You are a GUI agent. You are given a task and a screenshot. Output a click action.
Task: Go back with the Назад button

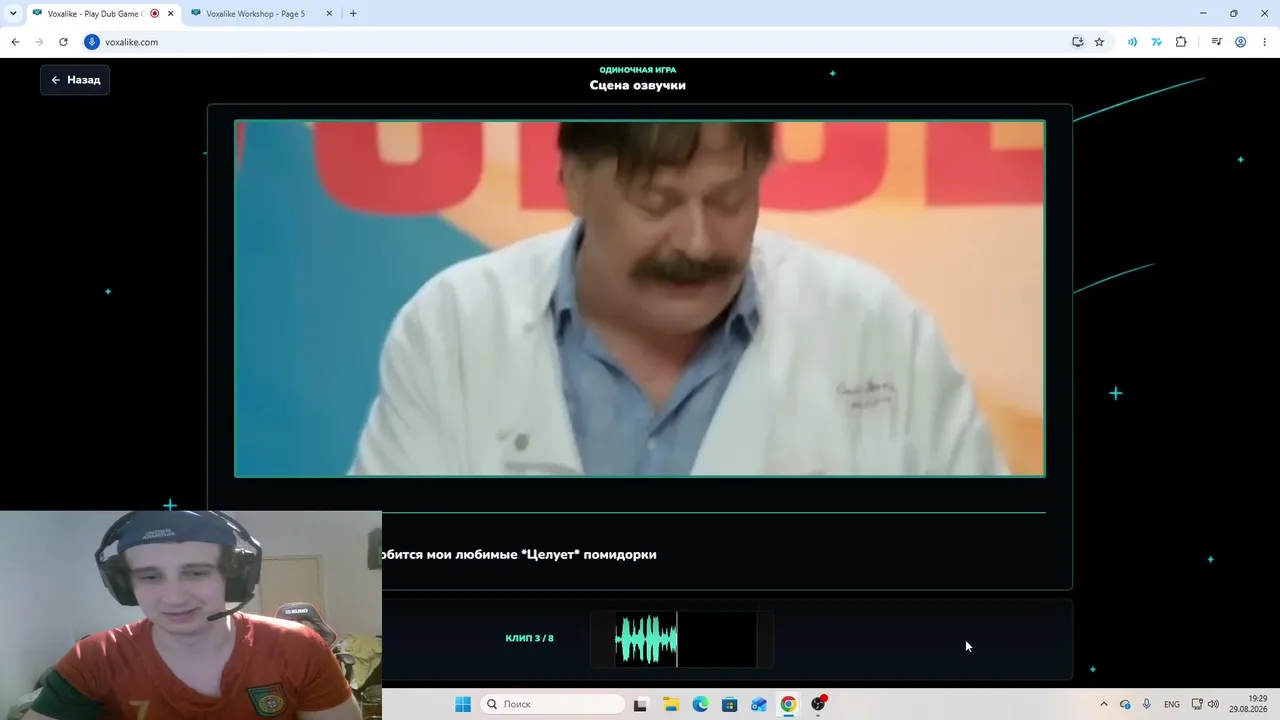tap(75, 80)
